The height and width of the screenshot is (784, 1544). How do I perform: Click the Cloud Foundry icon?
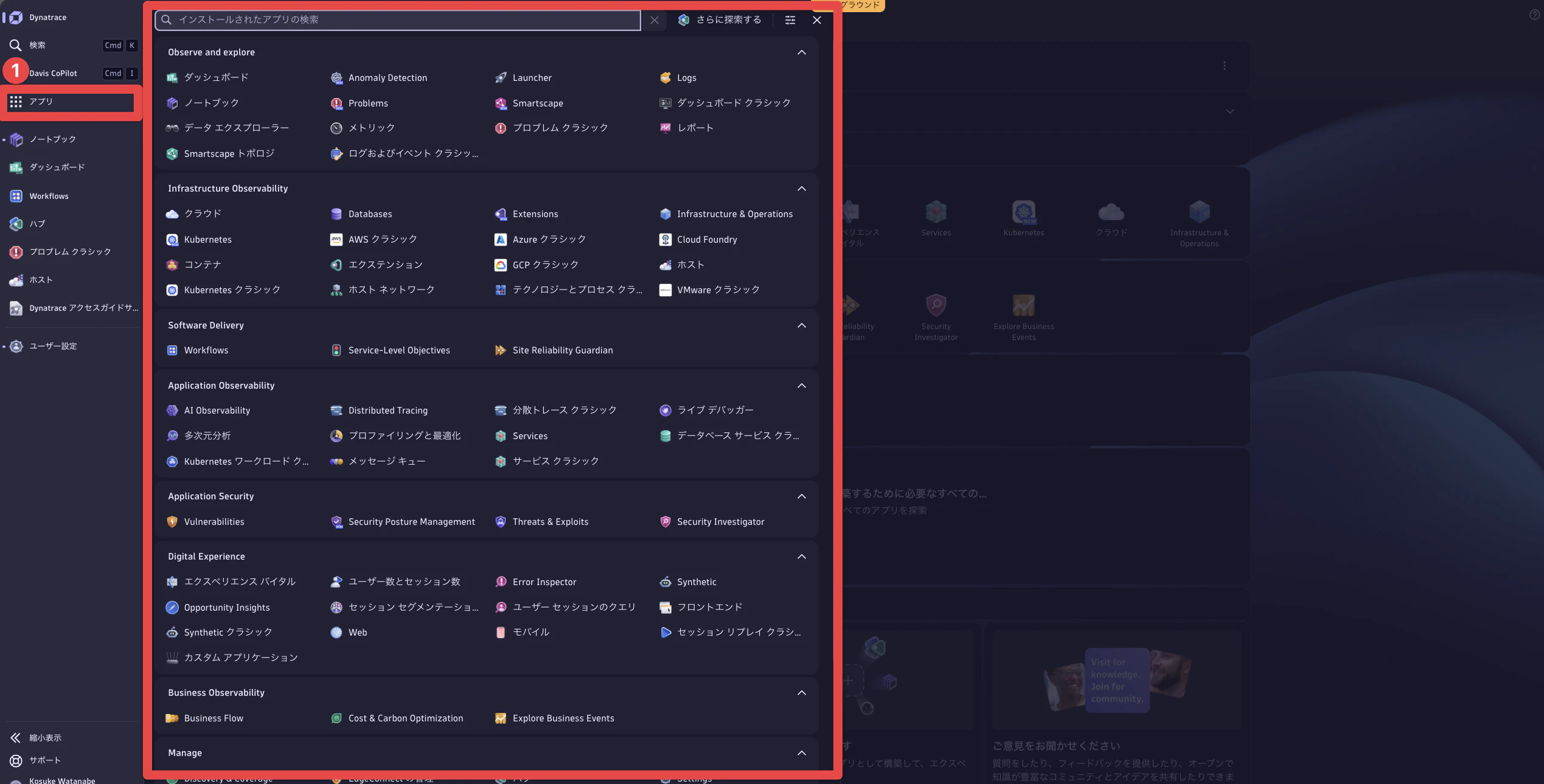[x=665, y=240]
